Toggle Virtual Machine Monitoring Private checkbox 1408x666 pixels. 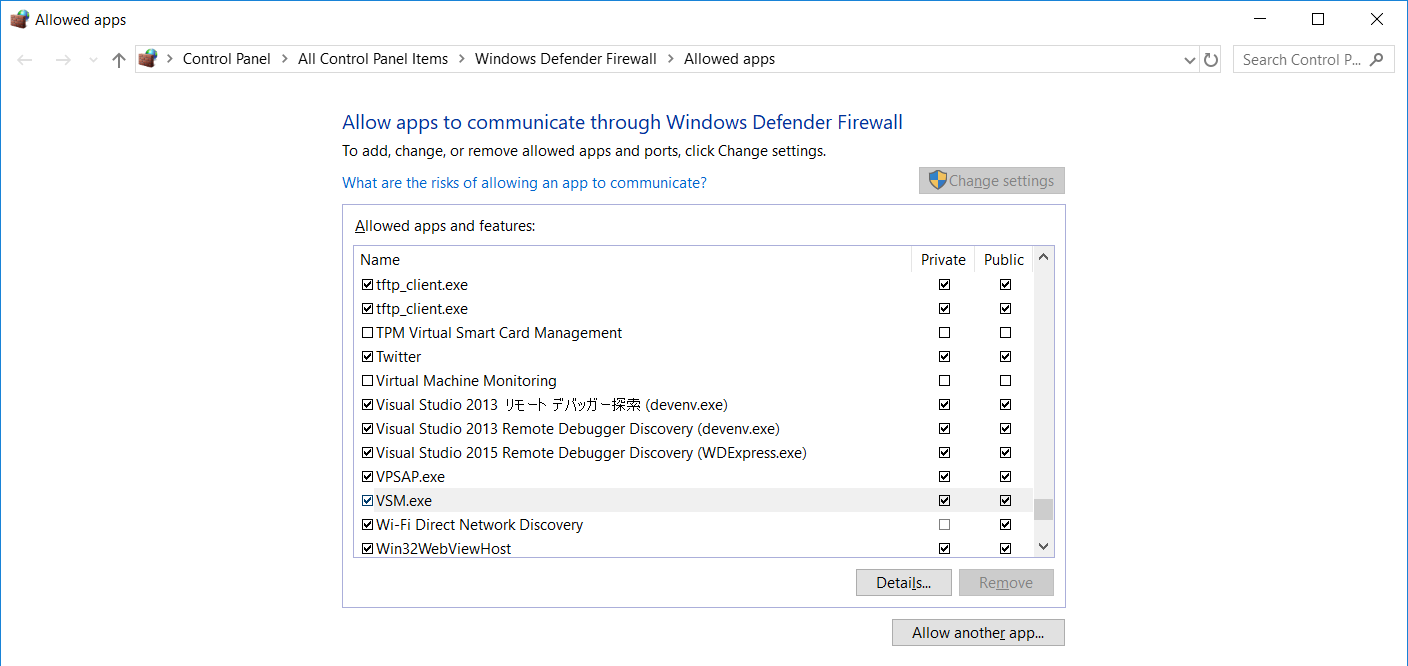(x=944, y=381)
